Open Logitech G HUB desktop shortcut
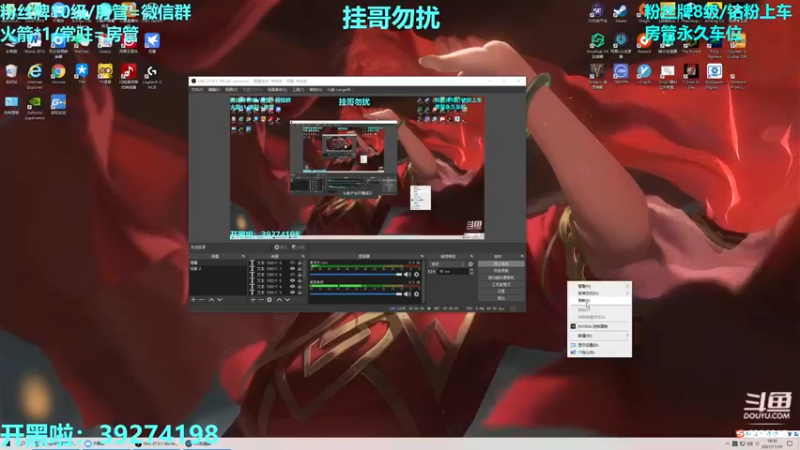Image resolution: width=800 pixels, height=450 pixels. (x=152, y=77)
